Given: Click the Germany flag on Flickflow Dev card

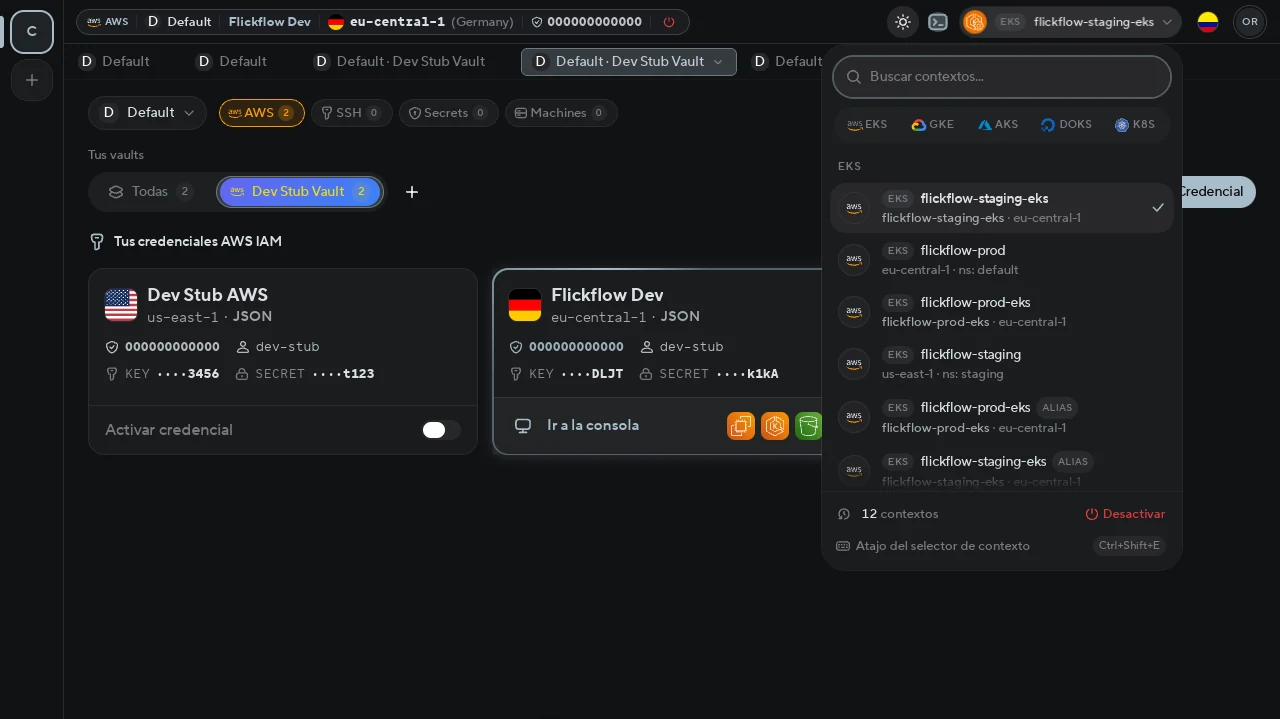Looking at the screenshot, I should (x=525, y=305).
